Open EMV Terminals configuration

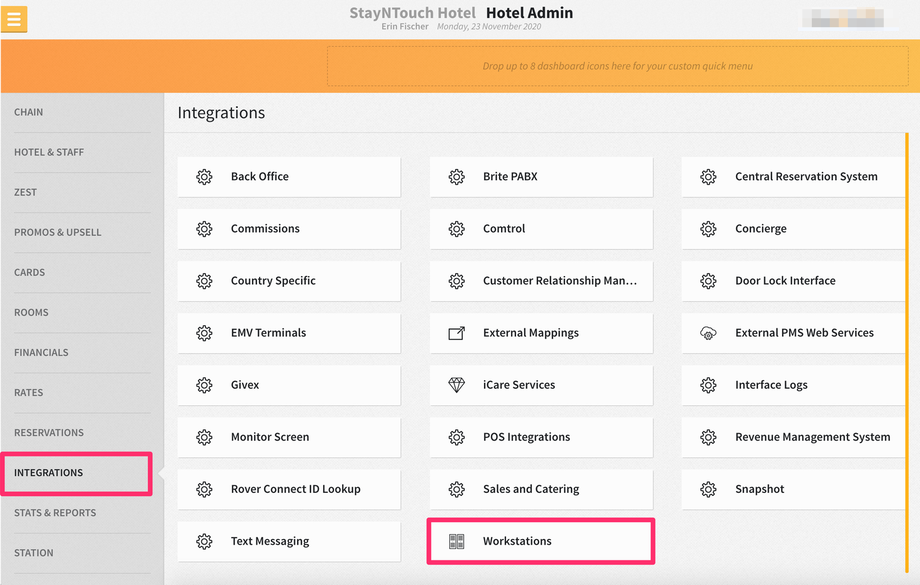point(289,333)
